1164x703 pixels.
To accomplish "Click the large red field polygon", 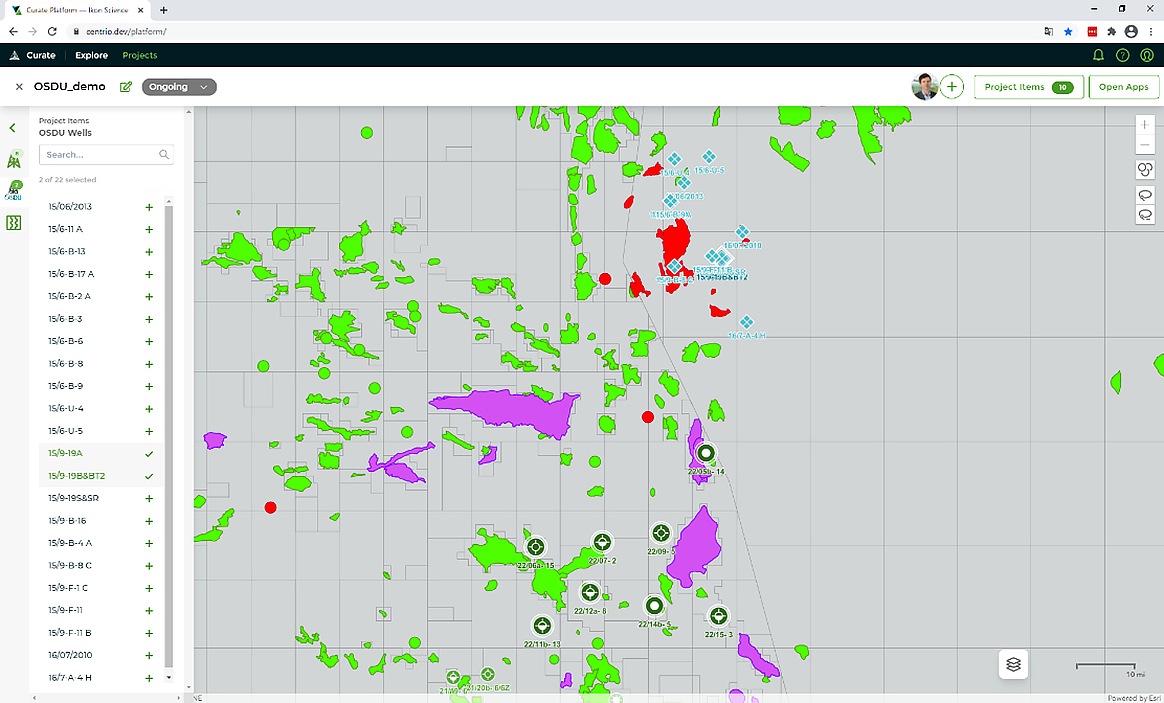I will coord(675,243).
